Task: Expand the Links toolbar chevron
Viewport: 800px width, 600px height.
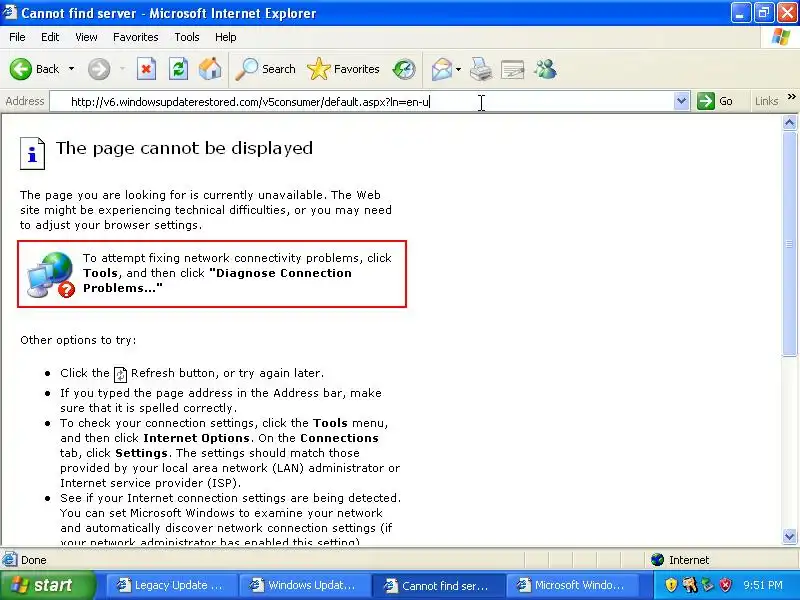Action: coord(791,96)
